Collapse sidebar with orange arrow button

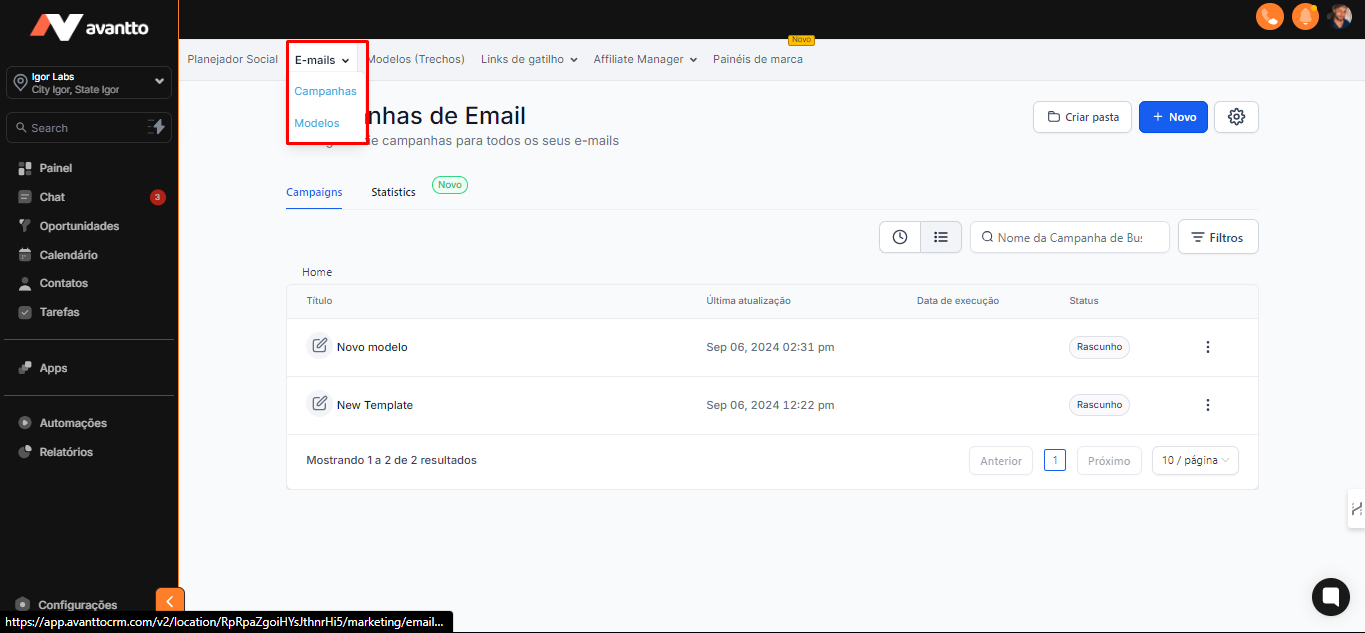point(170,601)
